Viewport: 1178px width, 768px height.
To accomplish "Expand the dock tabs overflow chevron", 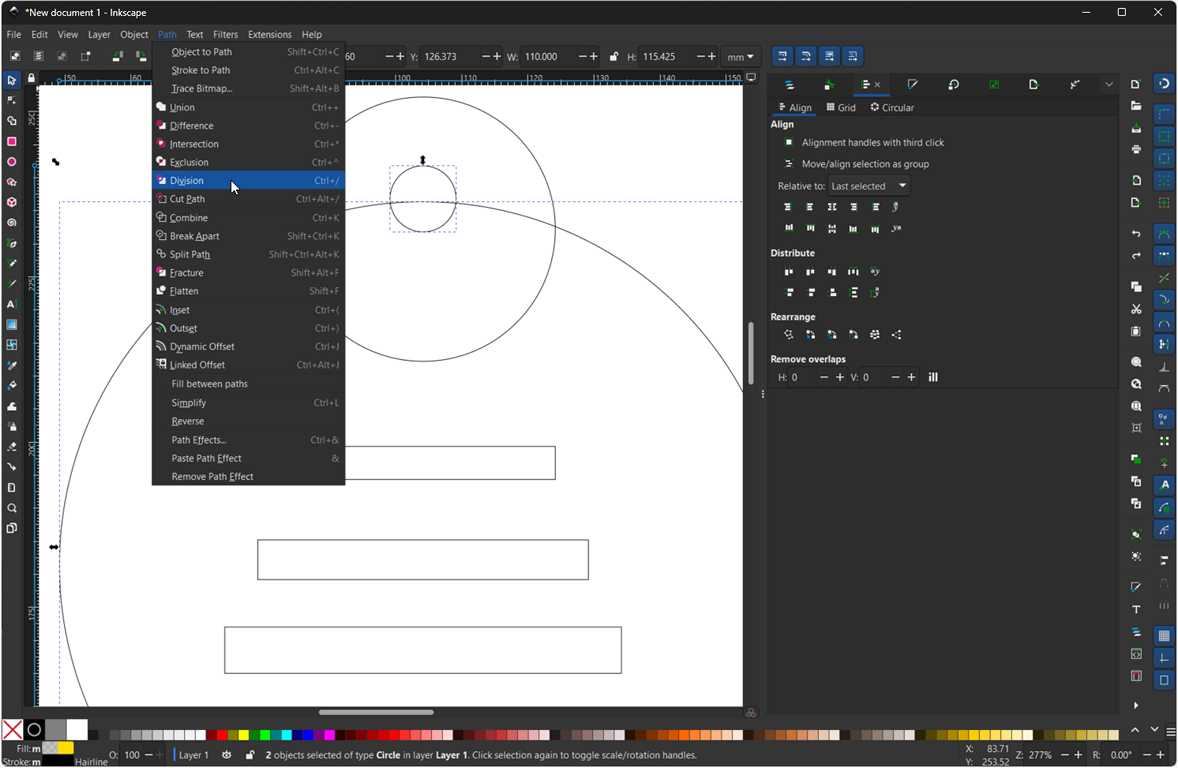I will (1109, 85).
